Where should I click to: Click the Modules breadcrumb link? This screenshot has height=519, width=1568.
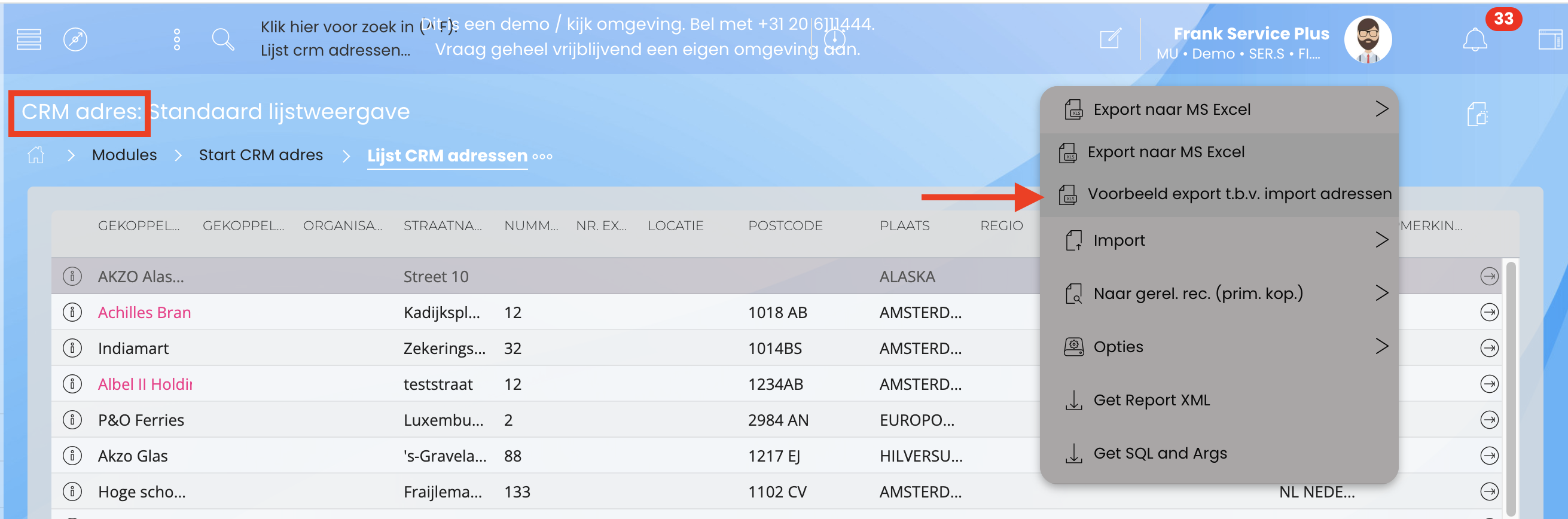pyautogui.click(x=124, y=155)
